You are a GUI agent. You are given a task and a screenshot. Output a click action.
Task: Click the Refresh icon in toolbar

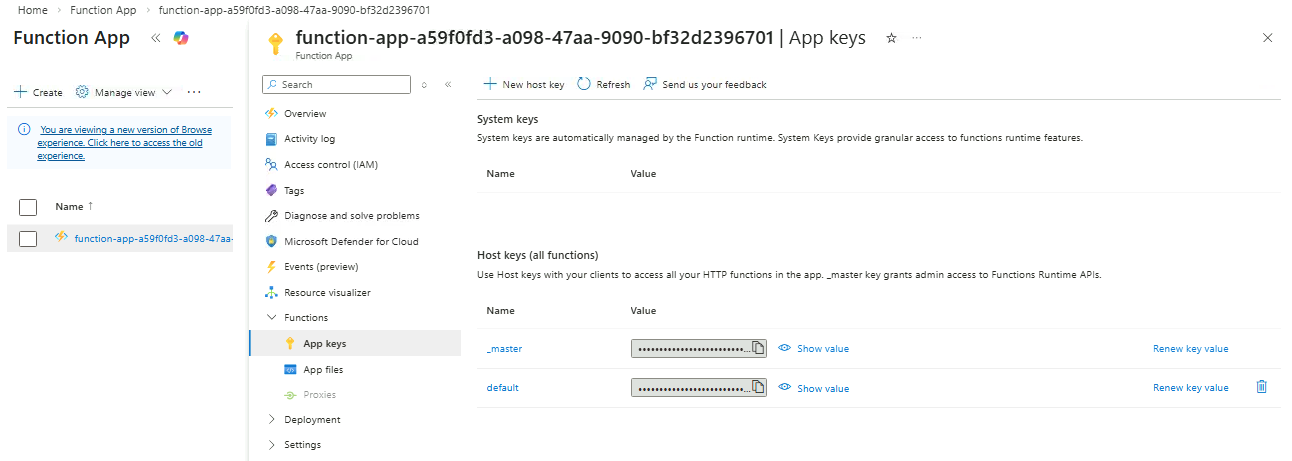click(585, 85)
